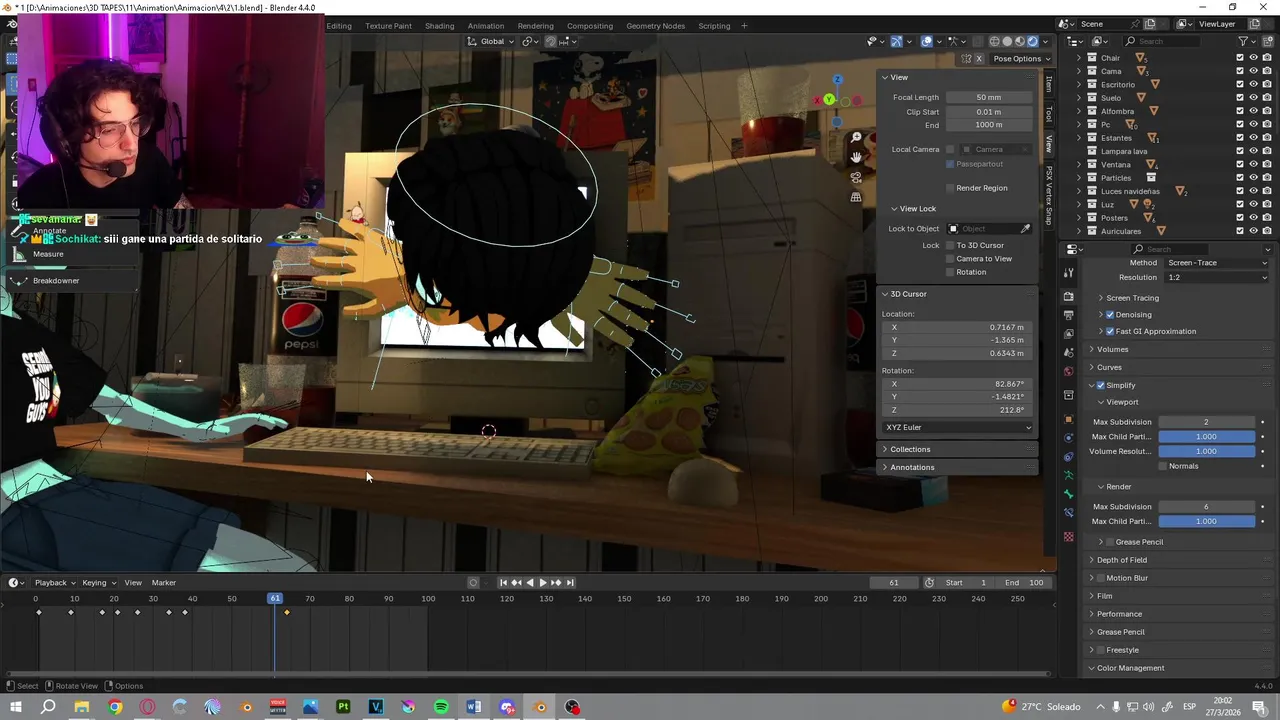Toggle auto keying record button
The width and height of the screenshot is (1280, 720).
[473, 583]
